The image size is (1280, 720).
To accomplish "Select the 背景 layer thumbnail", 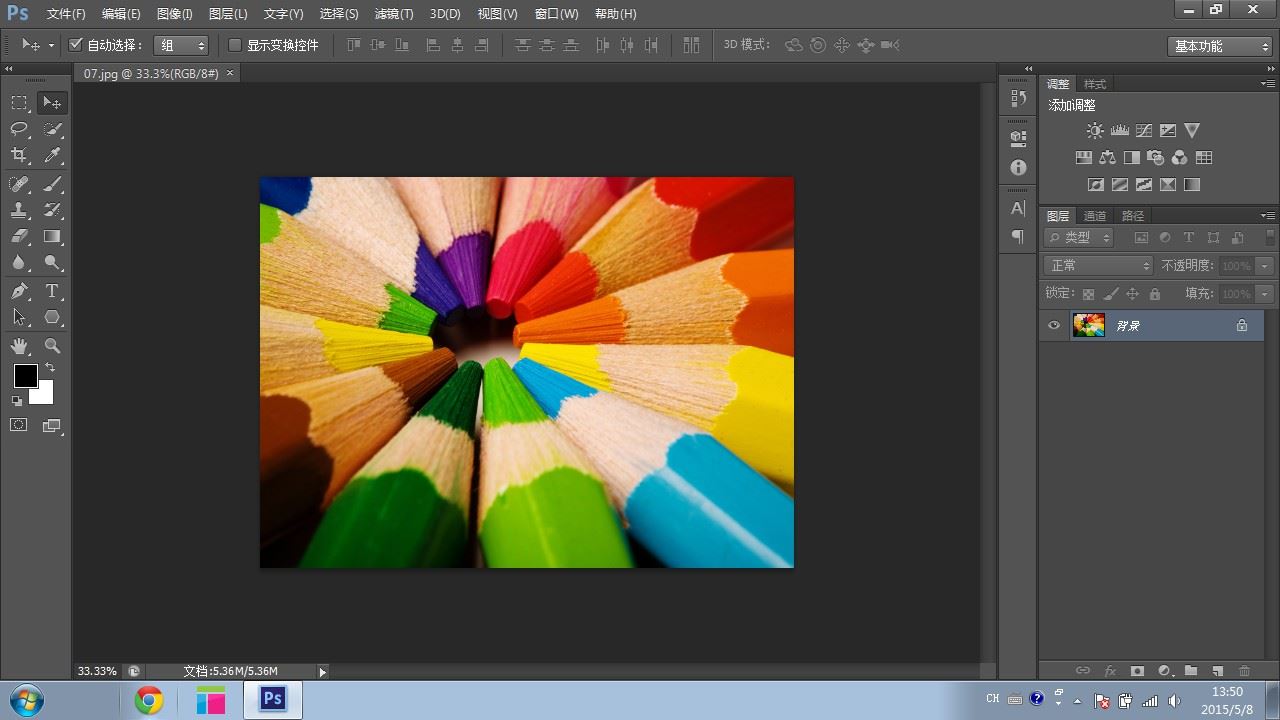I will 1089,325.
